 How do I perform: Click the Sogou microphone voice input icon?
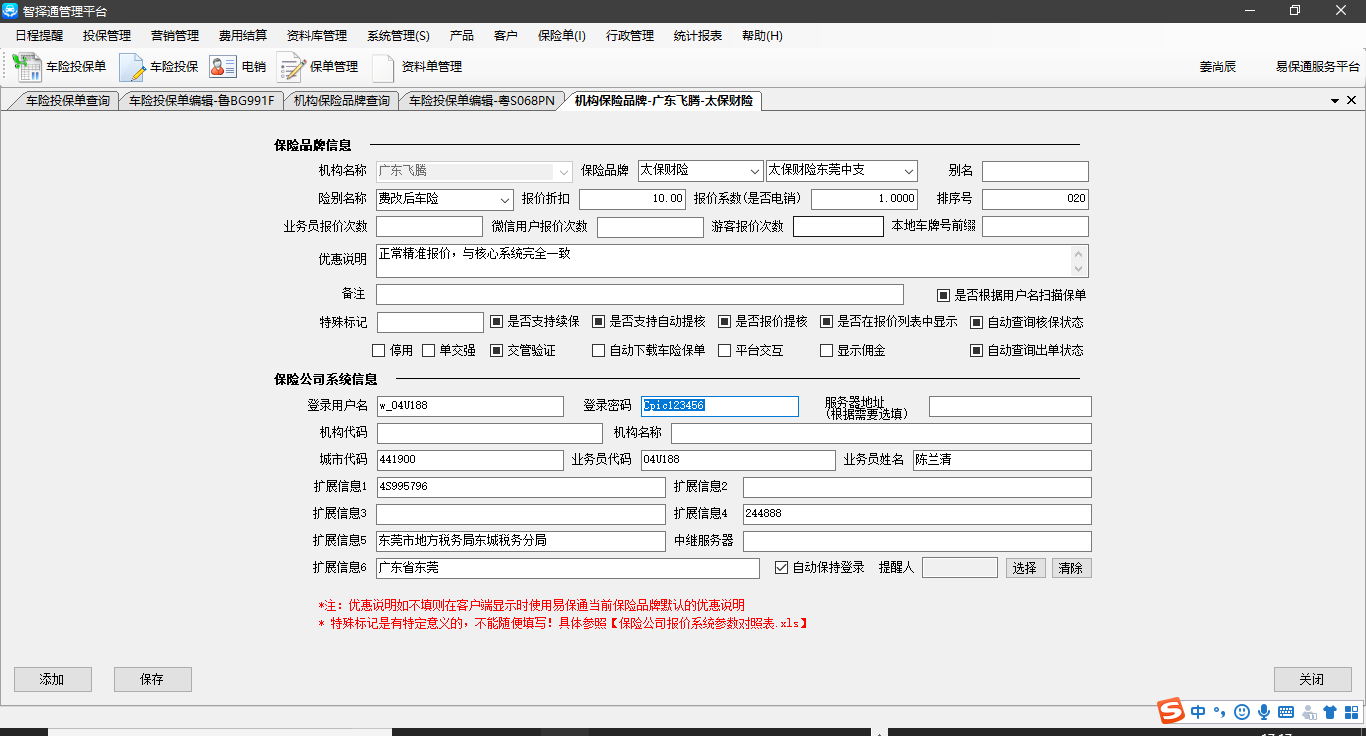(1264, 712)
